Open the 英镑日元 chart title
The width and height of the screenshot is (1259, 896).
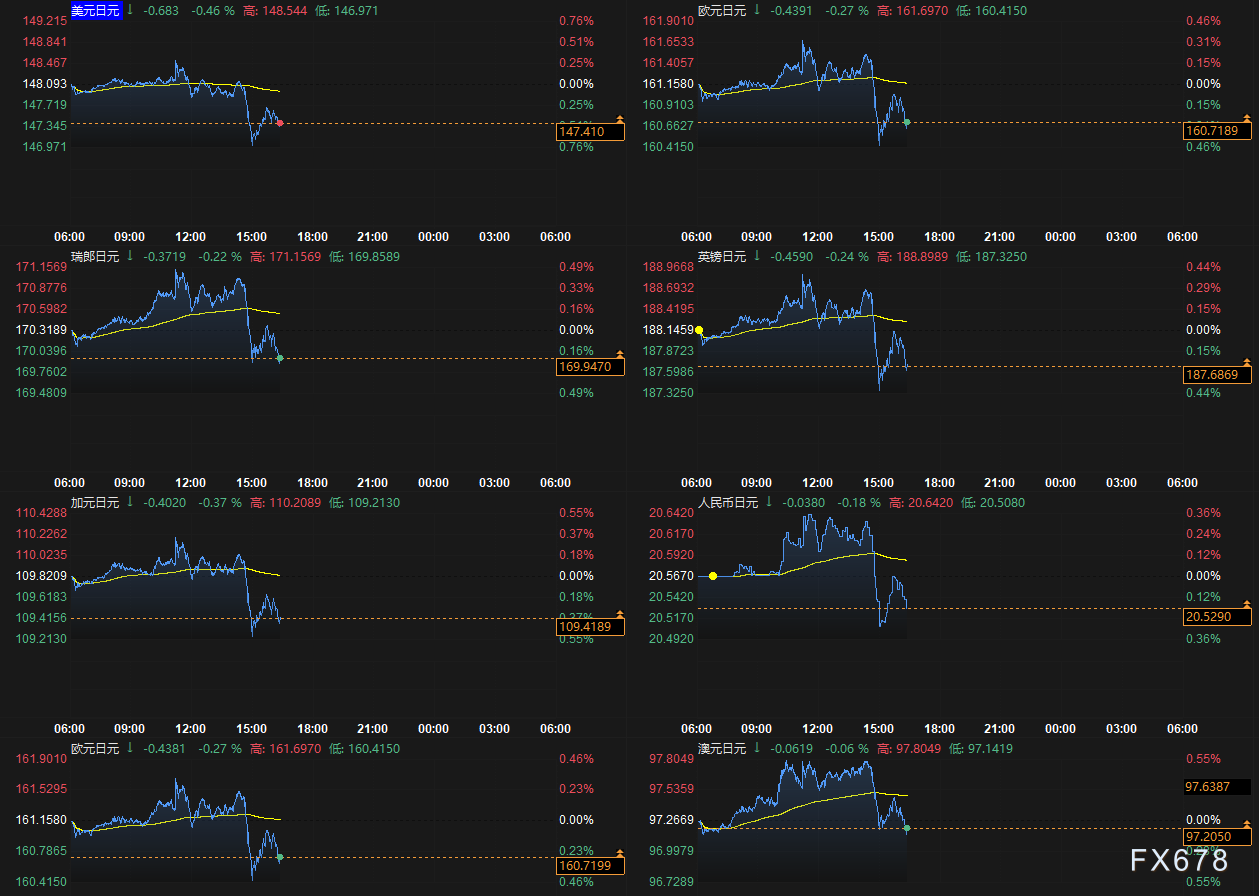[x=722, y=257]
